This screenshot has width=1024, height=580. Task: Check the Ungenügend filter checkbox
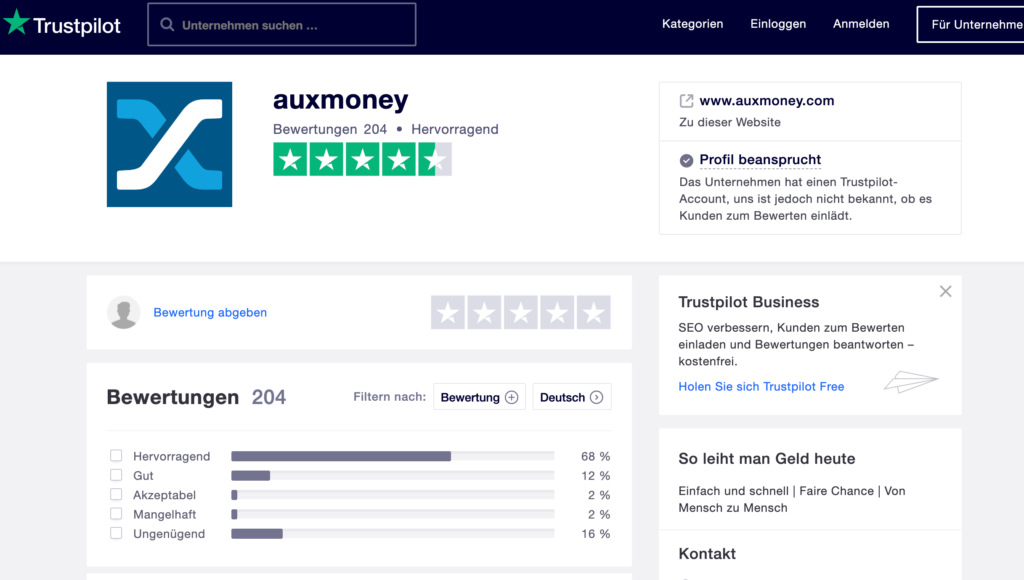coord(116,533)
